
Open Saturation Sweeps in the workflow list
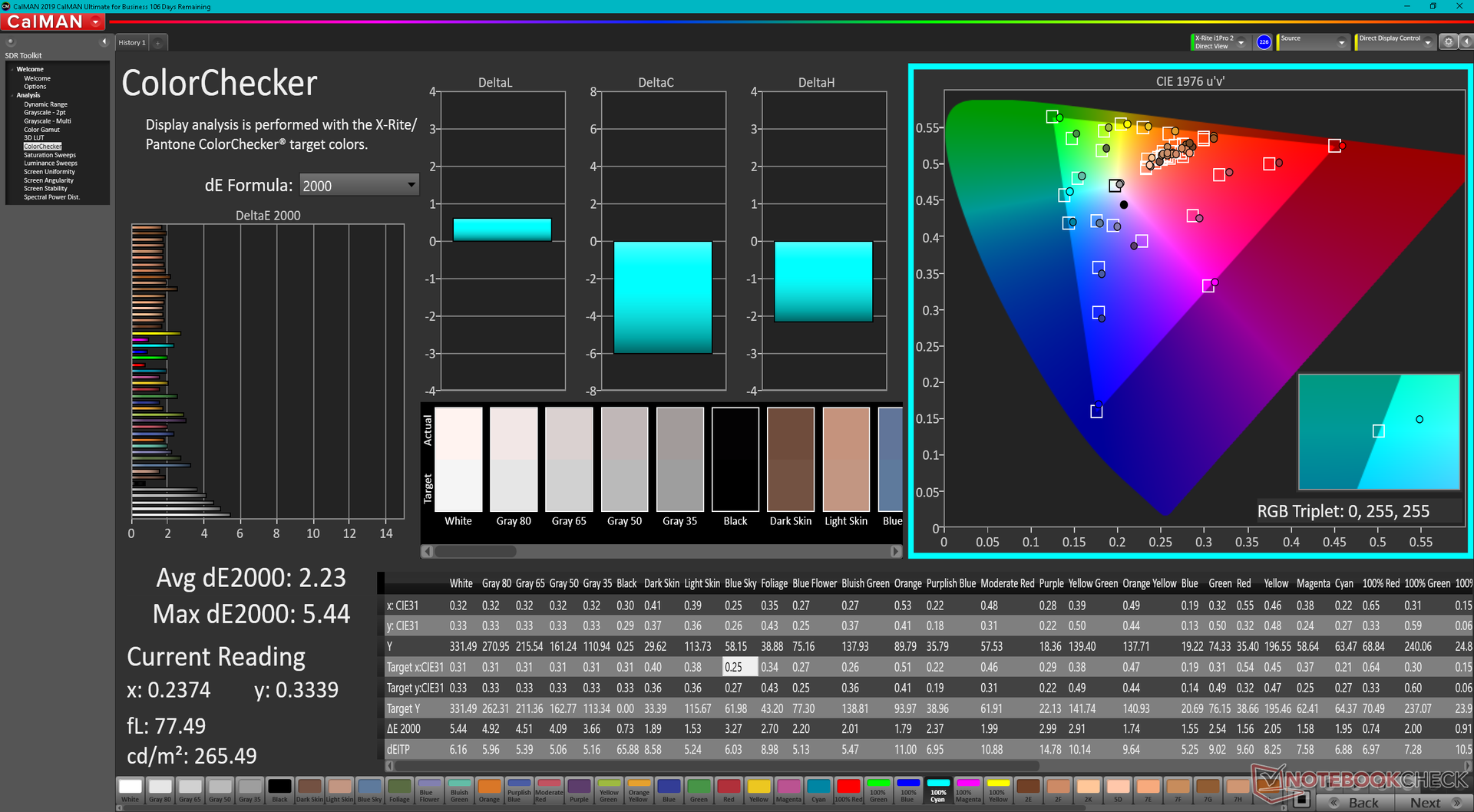49,155
